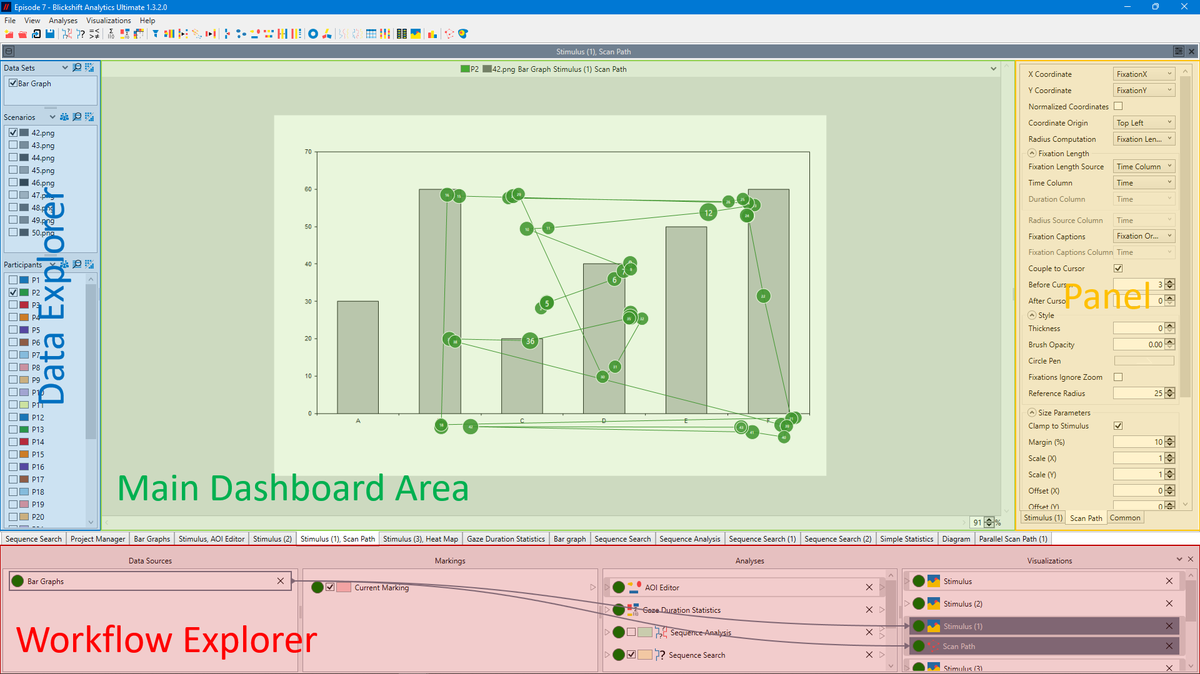Click the blue floppy disk save icon
This screenshot has width=1200, height=674.
coord(50,34)
